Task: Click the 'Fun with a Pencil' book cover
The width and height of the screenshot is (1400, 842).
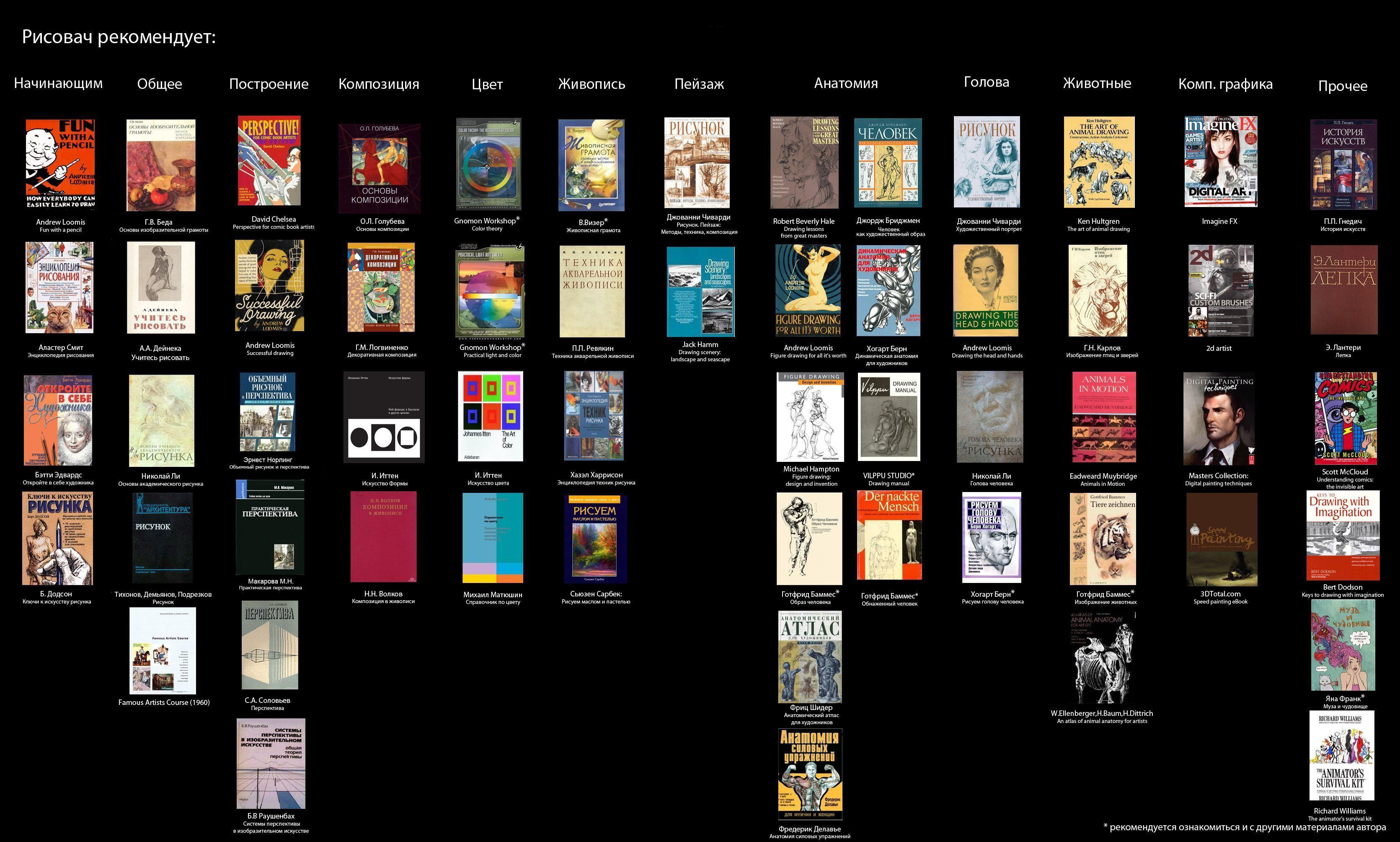Action: [59, 163]
